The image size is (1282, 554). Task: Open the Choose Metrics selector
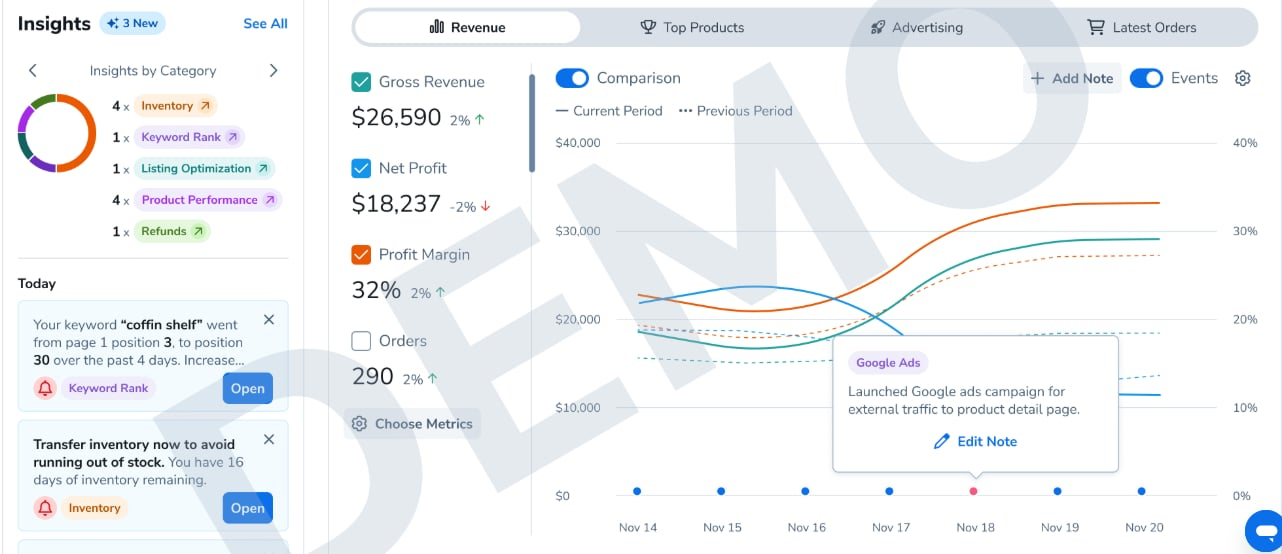tap(413, 424)
